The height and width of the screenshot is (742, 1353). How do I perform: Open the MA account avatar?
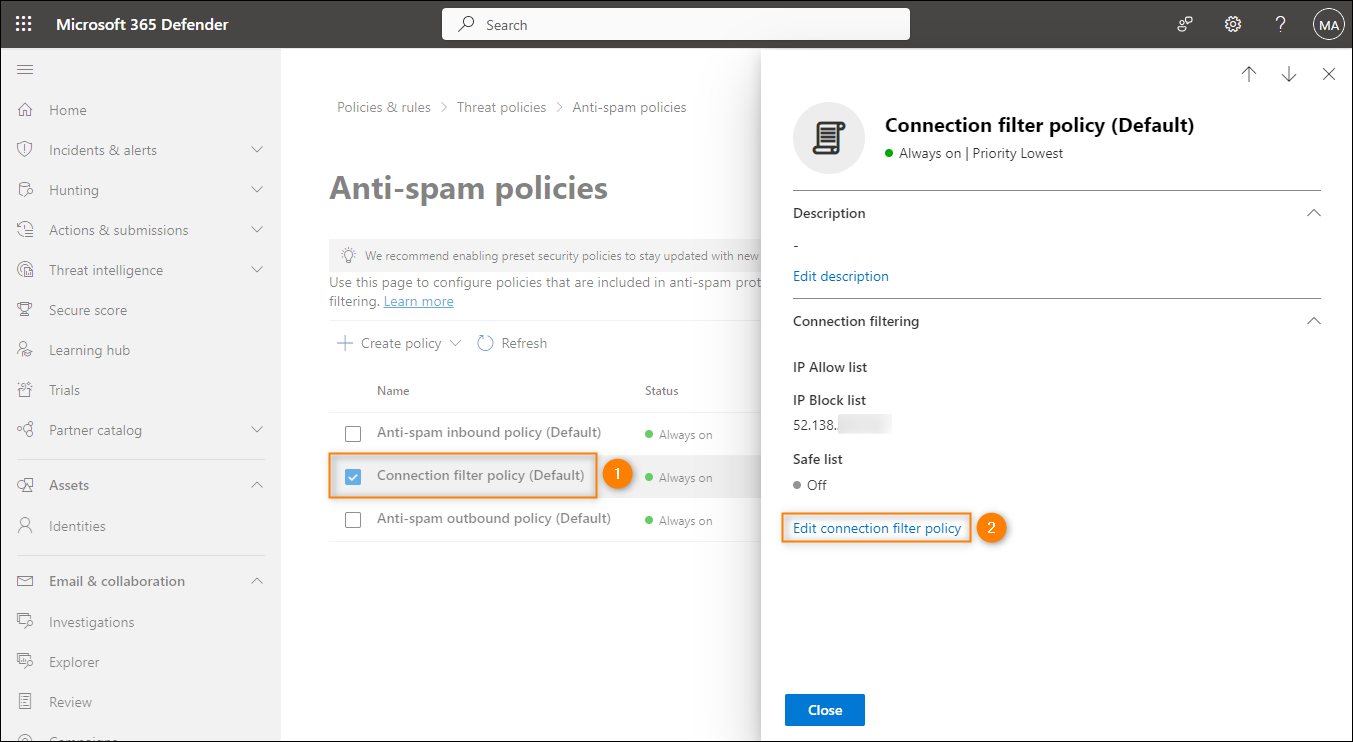point(1328,24)
